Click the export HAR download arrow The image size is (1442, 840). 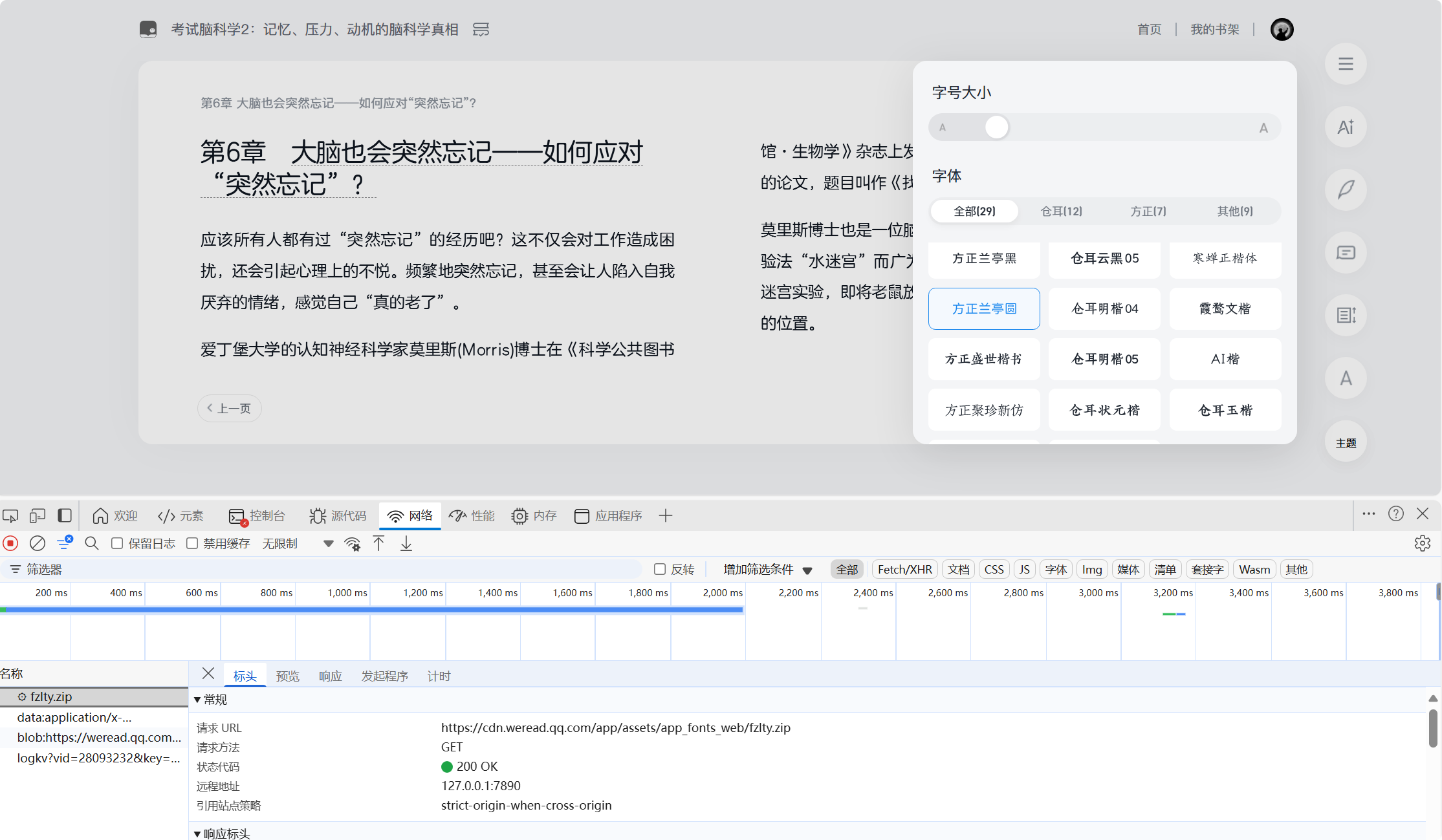[406, 543]
